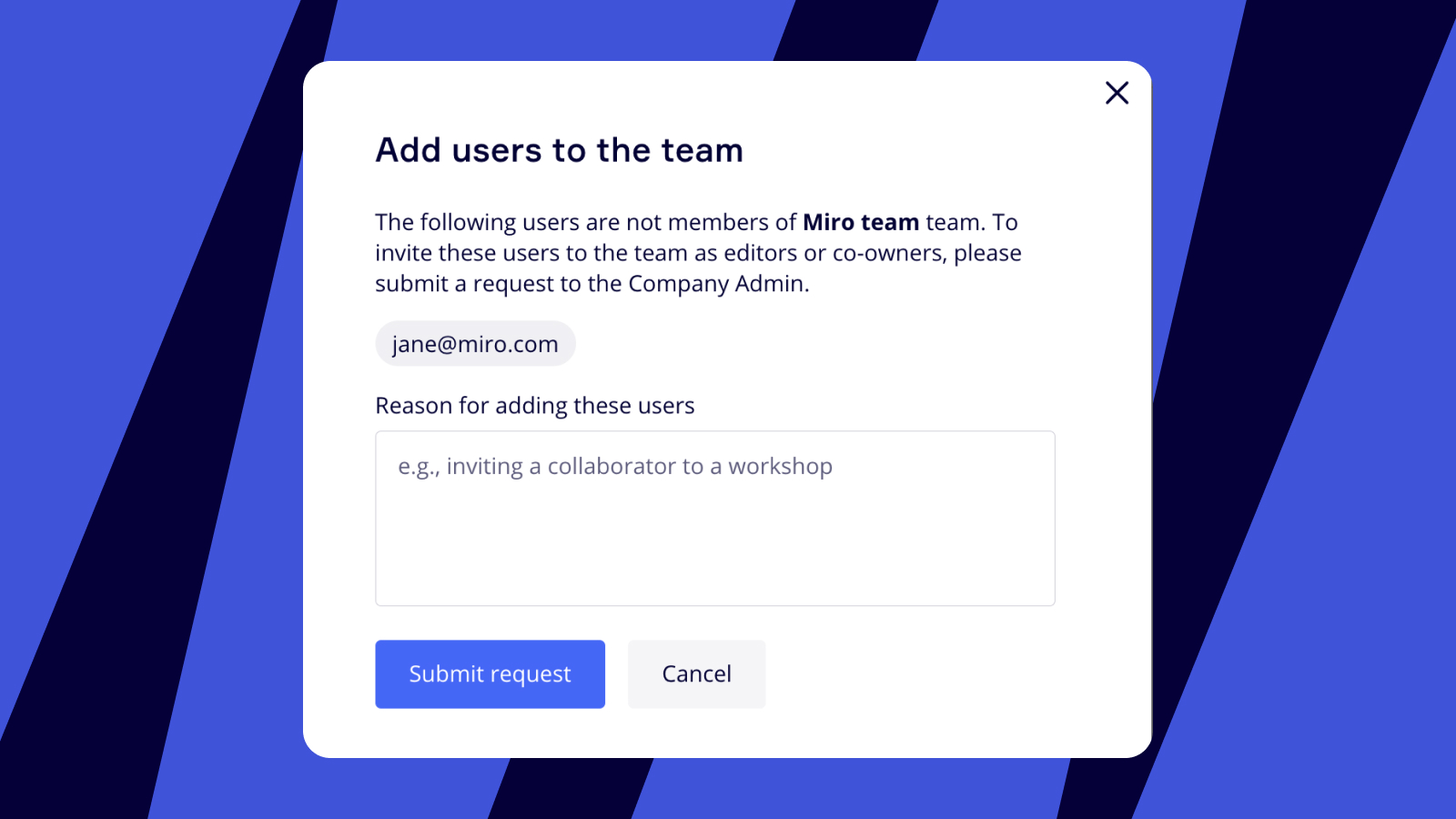The height and width of the screenshot is (819, 1456).
Task: Click 'The following users' at the description start
Action: [445, 222]
